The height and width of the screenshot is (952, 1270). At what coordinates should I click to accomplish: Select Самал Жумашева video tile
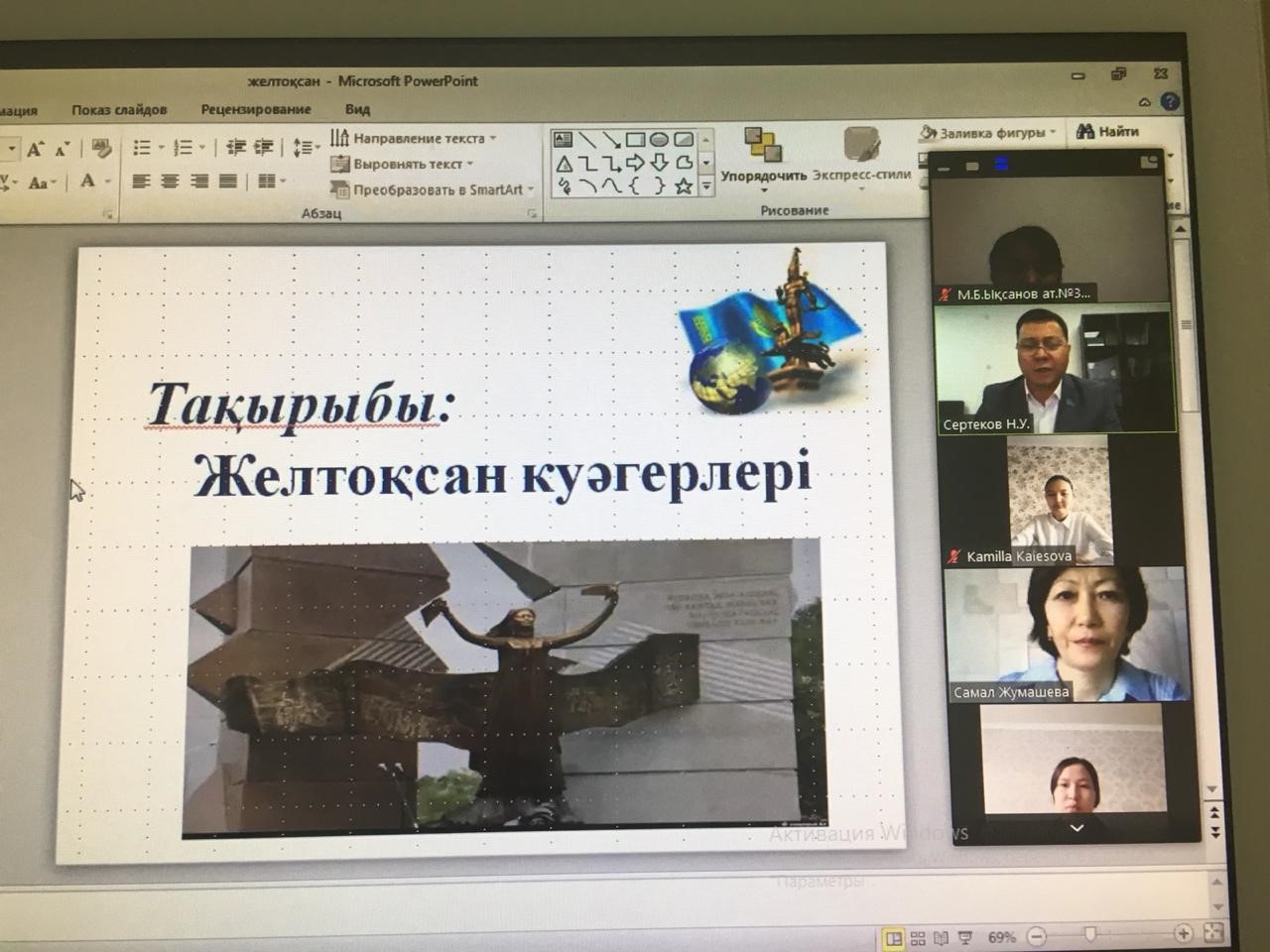coord(1067,635)
